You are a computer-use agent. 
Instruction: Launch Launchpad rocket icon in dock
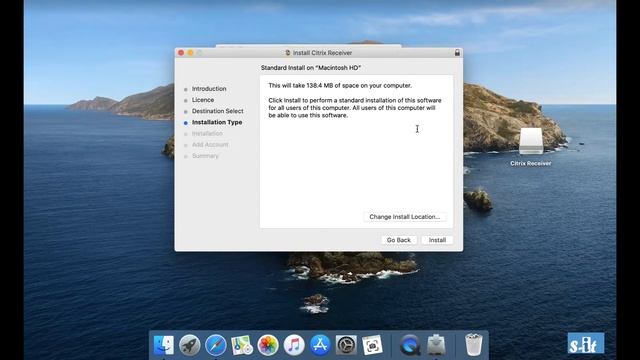click(190, 345)
